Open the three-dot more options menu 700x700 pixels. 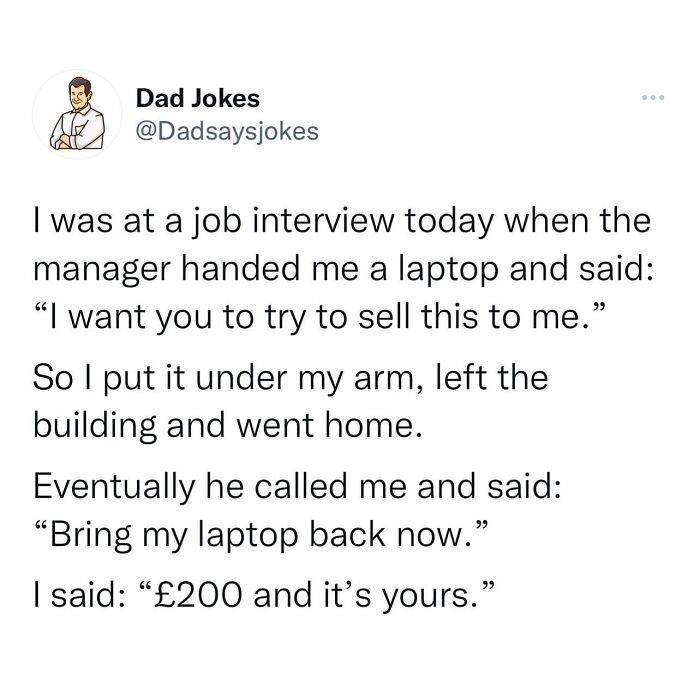[x=653, y=97]
